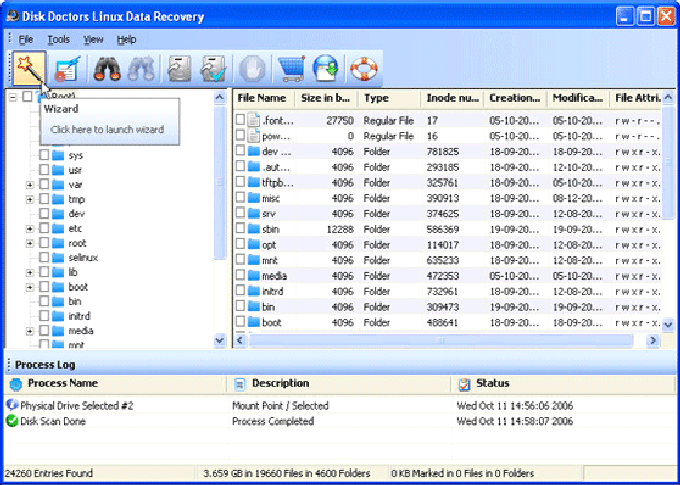
Task: Click the file list vertical scroll-up arrow
Action: pyautogui.click(x=668, y=98)
